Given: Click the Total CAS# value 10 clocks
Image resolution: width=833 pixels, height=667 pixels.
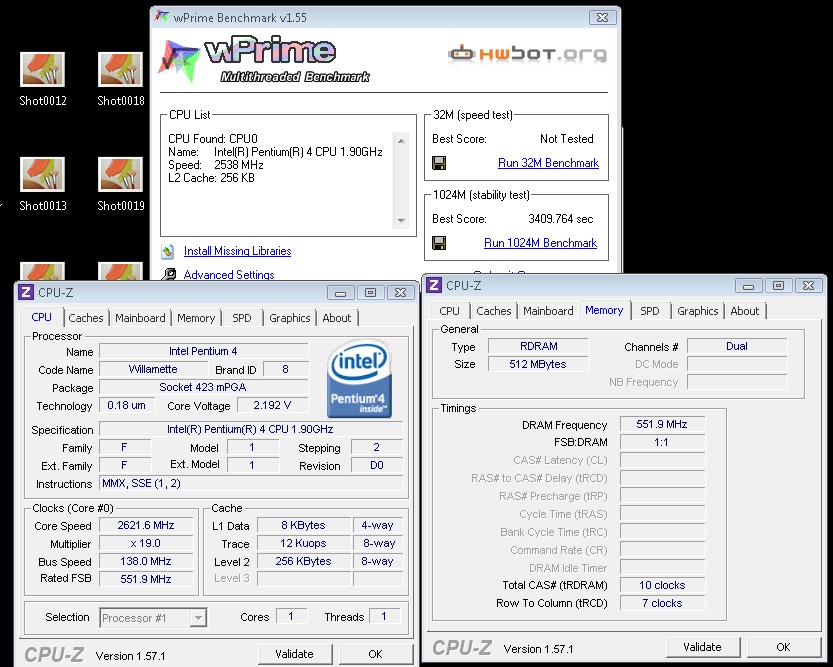Looking at the screenshot, I should 662,585.
